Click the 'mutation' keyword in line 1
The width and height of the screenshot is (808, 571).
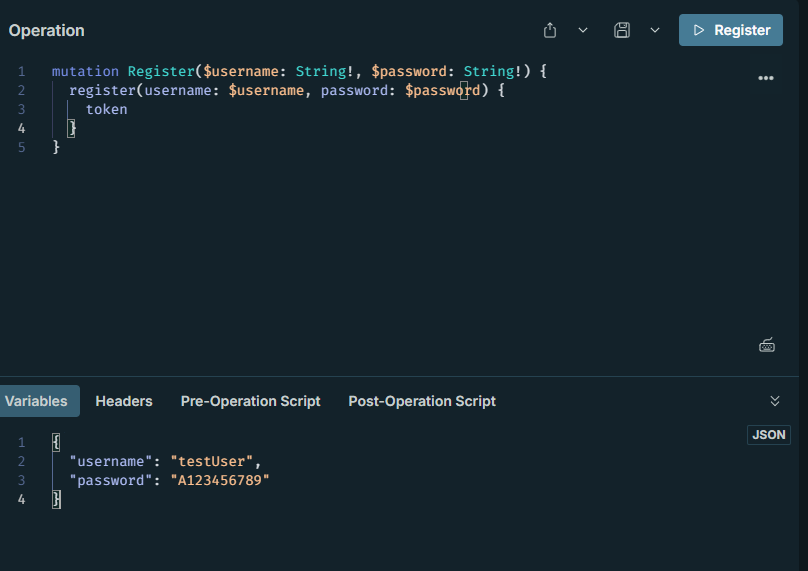pos(85,71)
